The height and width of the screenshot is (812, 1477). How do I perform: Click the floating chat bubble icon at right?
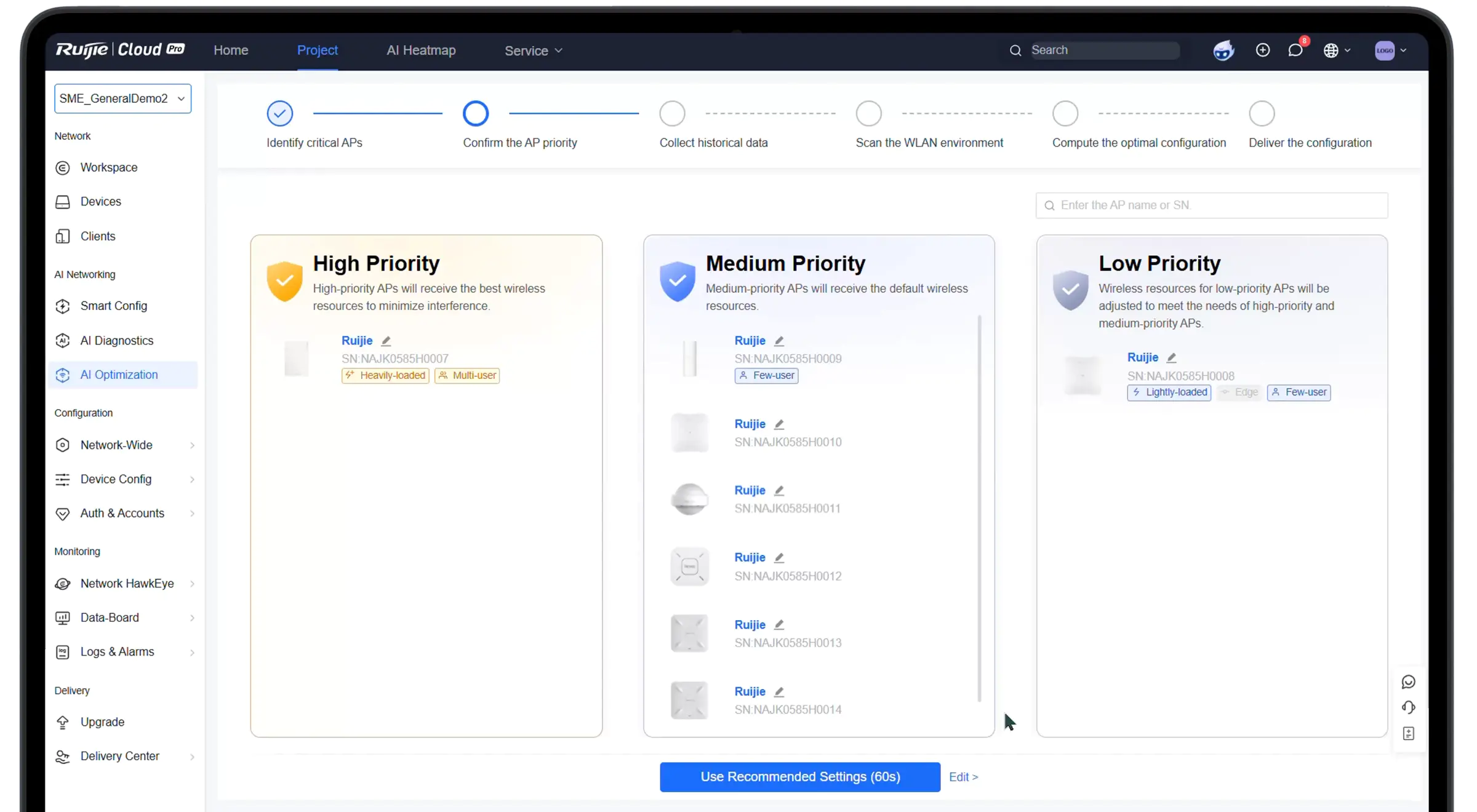[1409, 682]
